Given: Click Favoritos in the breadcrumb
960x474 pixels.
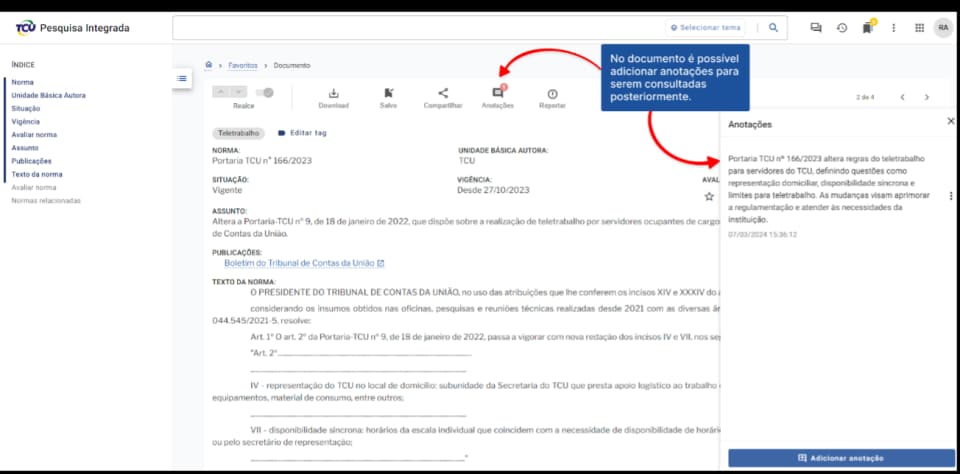Looking at the screenshot, I should tap(241, 65).
